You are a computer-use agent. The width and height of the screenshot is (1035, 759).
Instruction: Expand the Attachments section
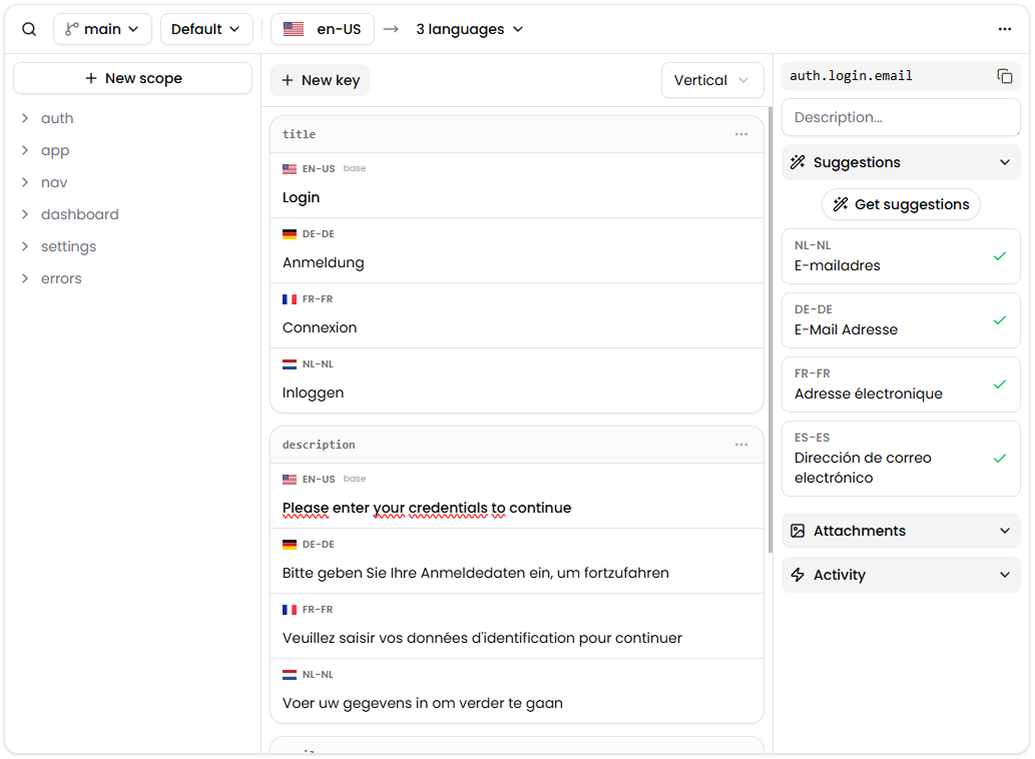point(901,531)
